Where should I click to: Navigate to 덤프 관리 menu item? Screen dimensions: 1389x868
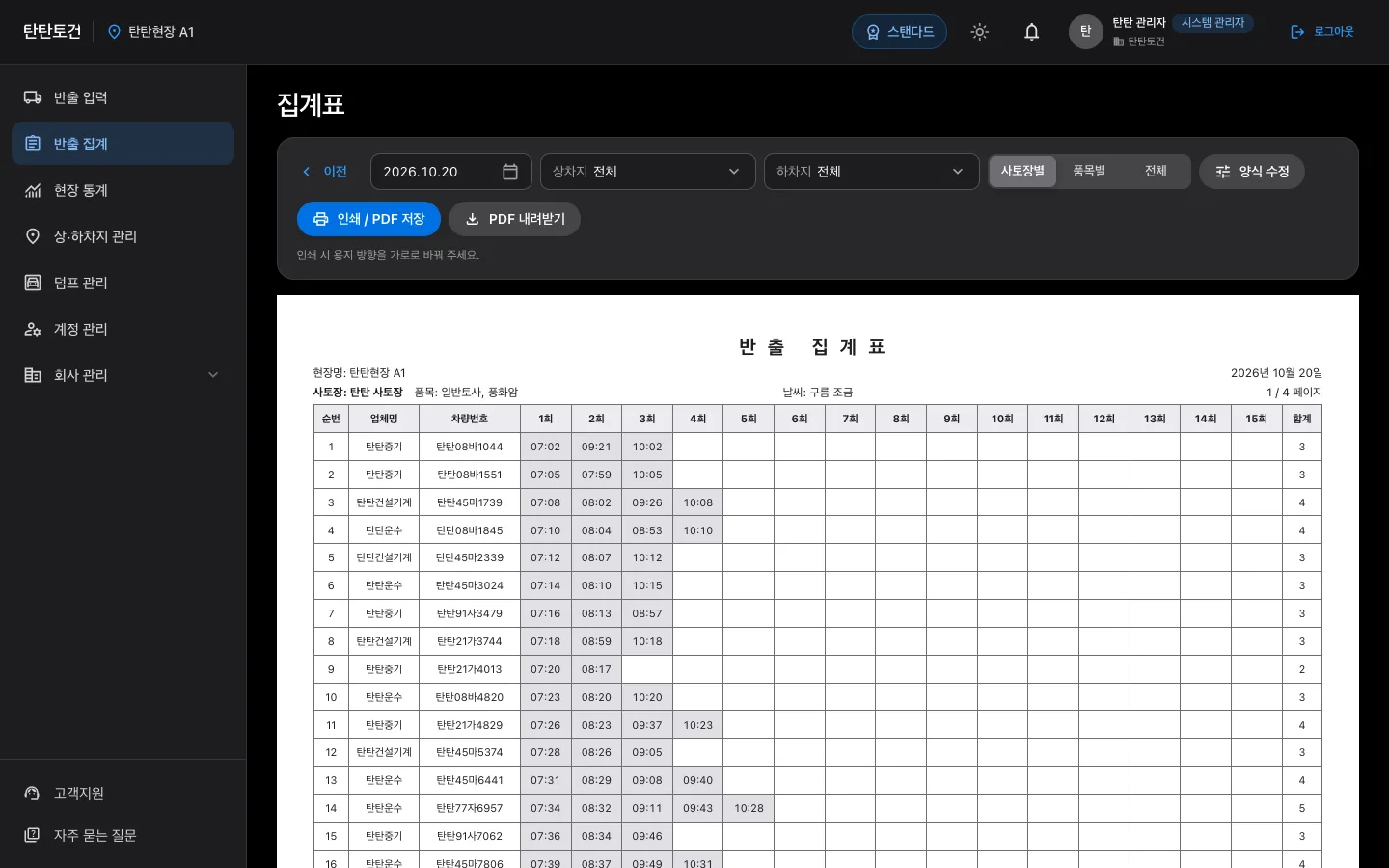[x=123, y=283]
